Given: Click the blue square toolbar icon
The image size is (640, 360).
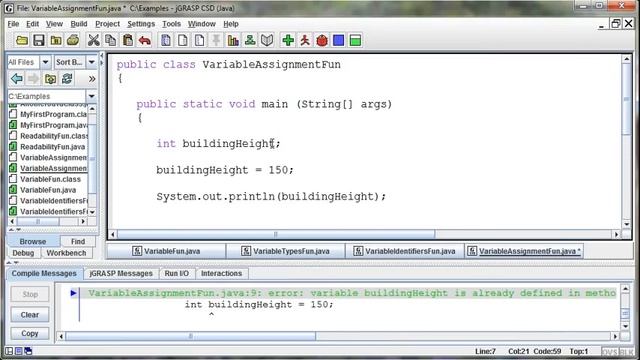Looking at the screenshot, I should (338, 40).
